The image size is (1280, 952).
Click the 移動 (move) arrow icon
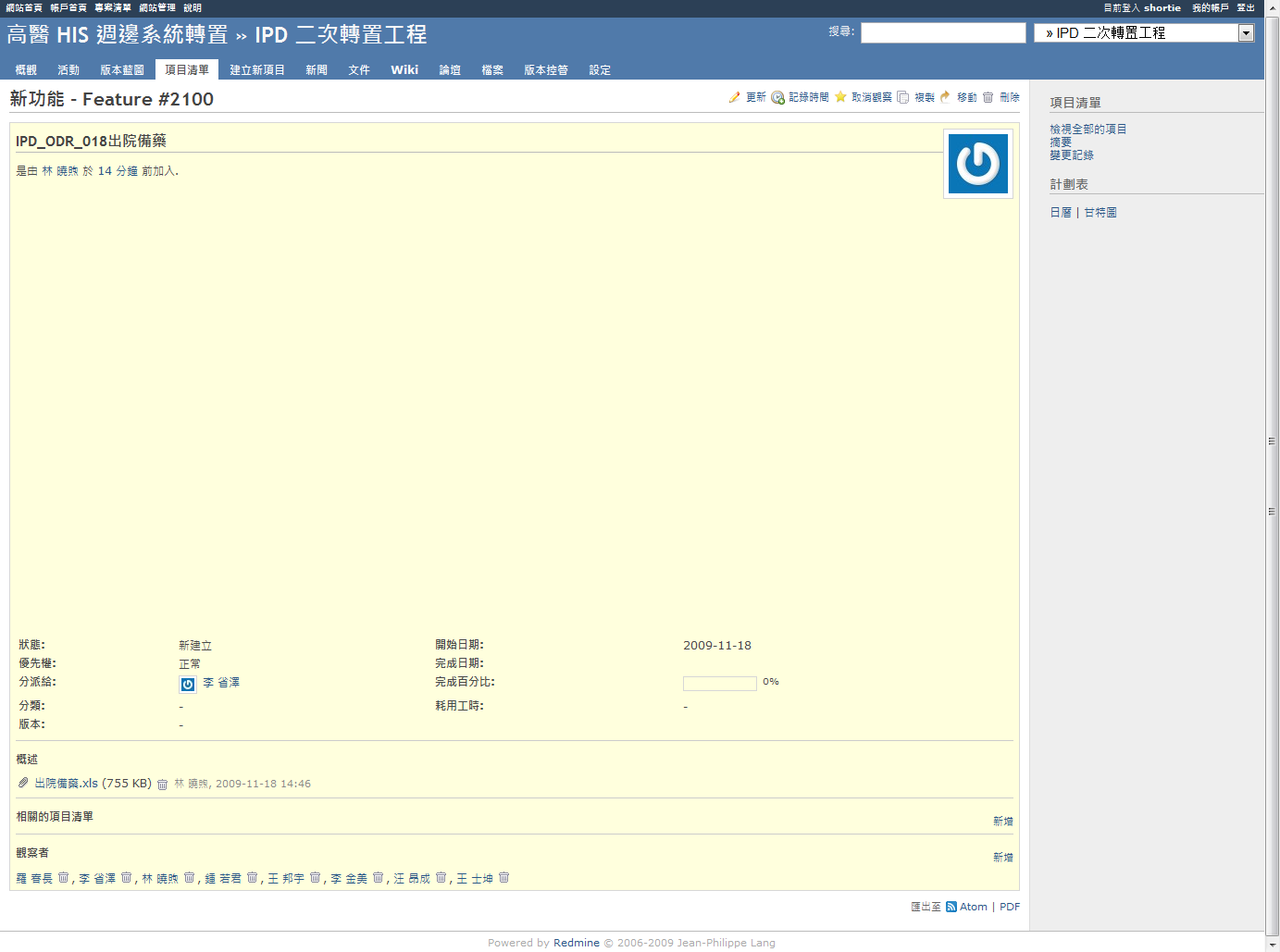945,97
